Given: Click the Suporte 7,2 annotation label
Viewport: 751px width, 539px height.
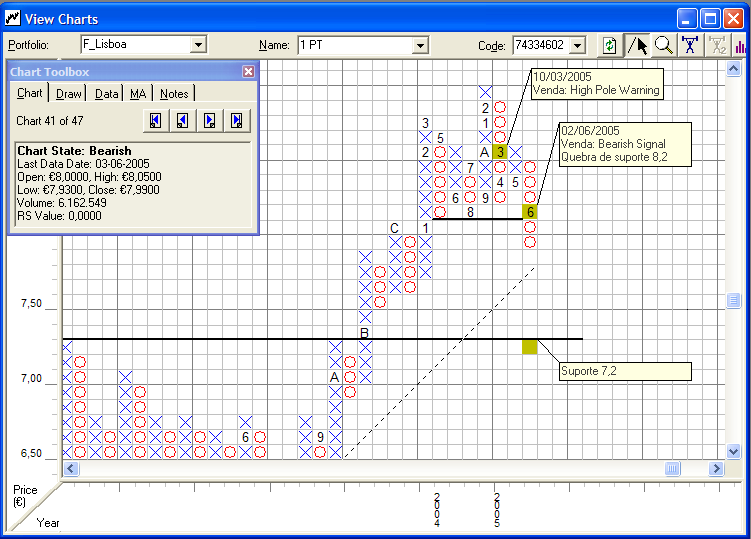Looking at the screenshot, I should click(x=625, y=371).
